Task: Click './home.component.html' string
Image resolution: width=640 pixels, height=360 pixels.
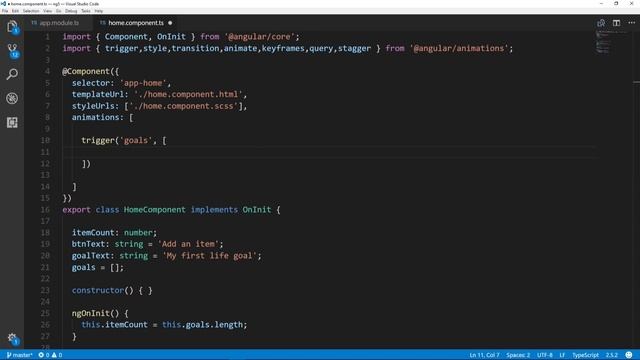Action: (188, 94)
